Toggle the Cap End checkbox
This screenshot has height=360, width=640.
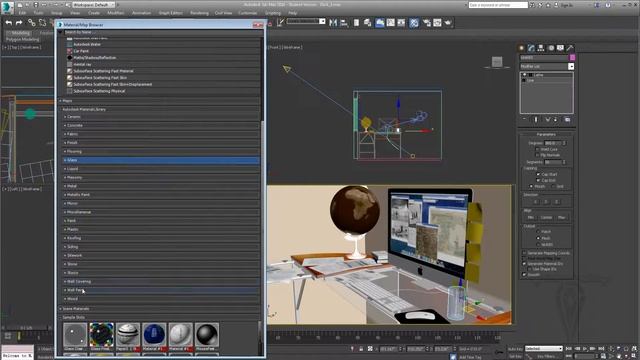(538, 180)
